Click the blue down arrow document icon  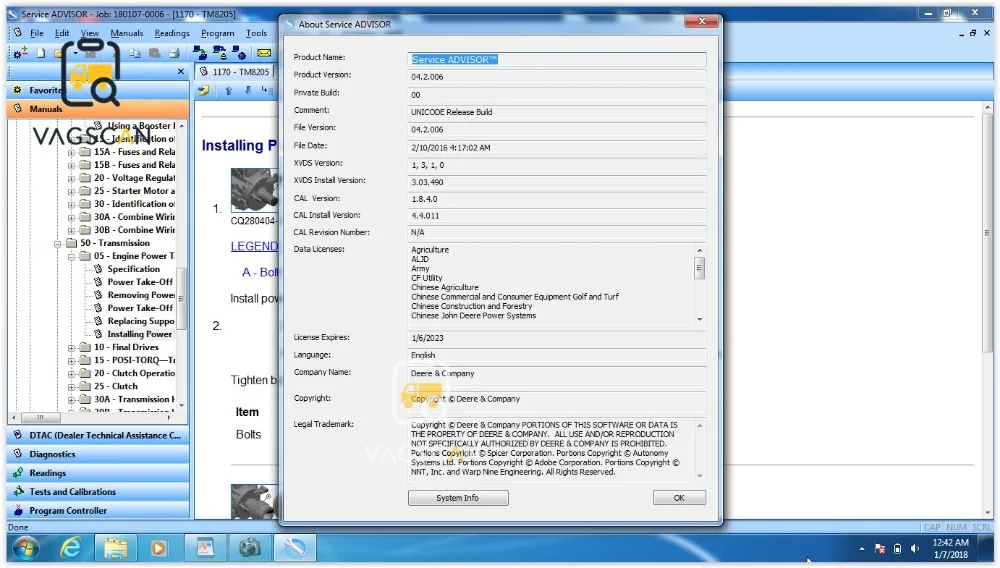click(x=248, y=91)
